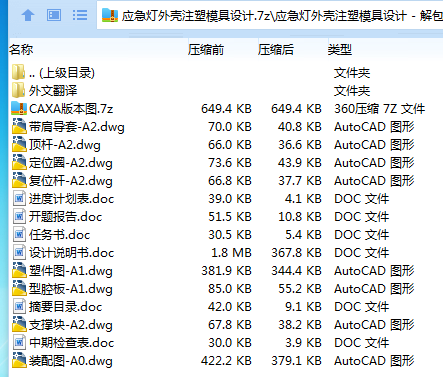The height and width of the screenshot is (377, 443).
Task: Click the 70.0 KB size of 带肩导套-A2.dwg
Action: coord(230,127)
